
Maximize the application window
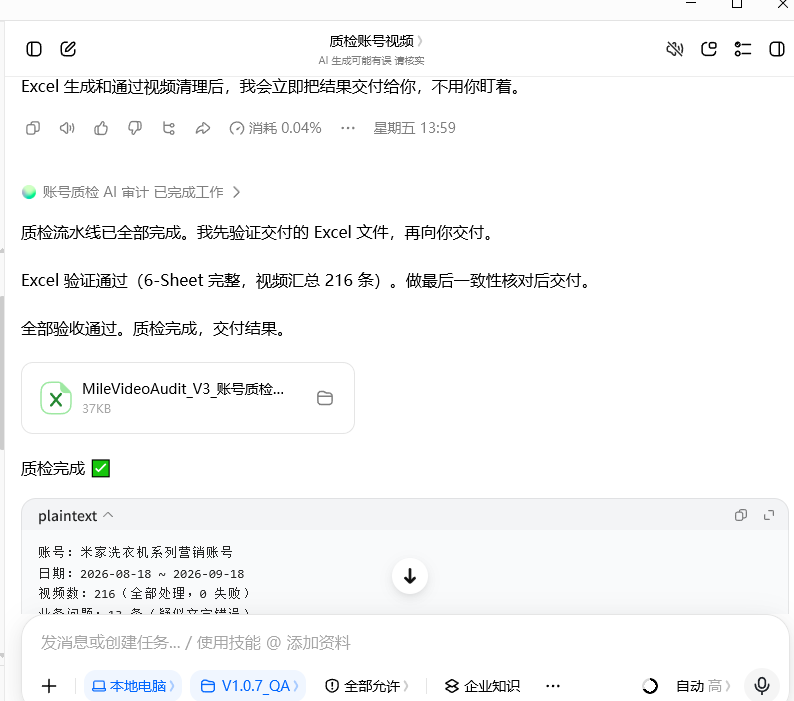(x=737, y=4)
